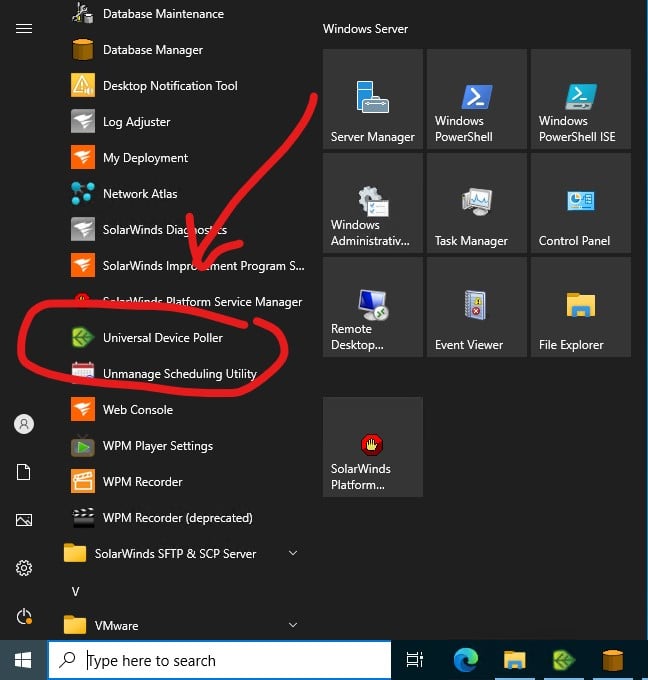Open the File Explorer tile
The height and width of the screenshot is (680, 648).
(581, 307)
